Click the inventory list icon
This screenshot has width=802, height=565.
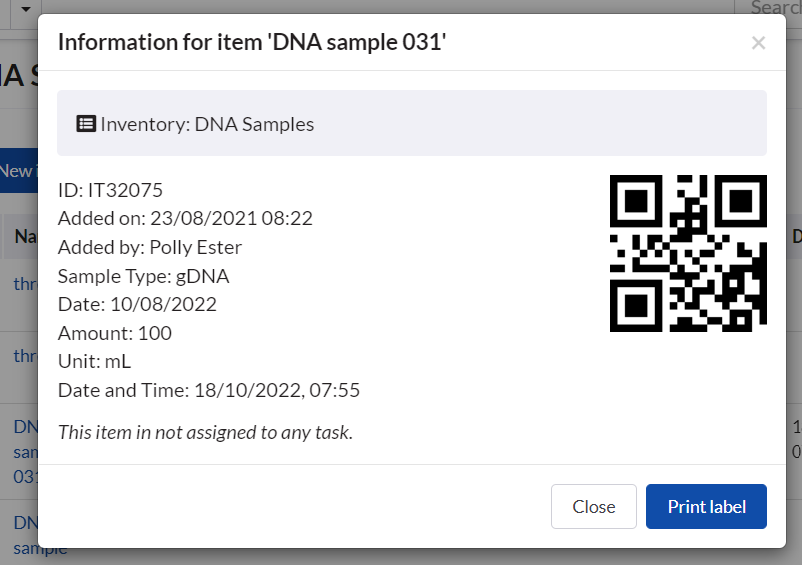click(x=86, y=124)
